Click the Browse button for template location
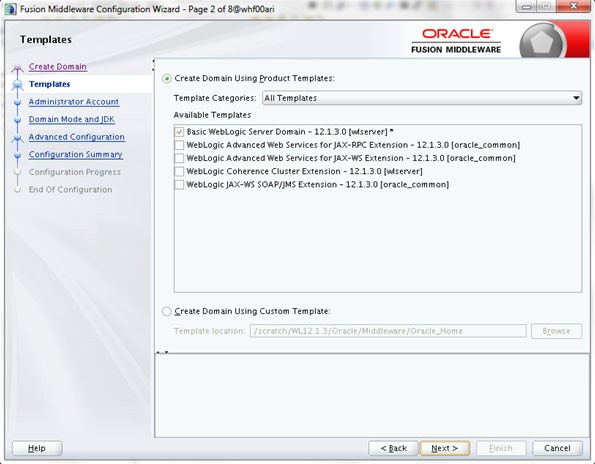 (x=556, y=331)
